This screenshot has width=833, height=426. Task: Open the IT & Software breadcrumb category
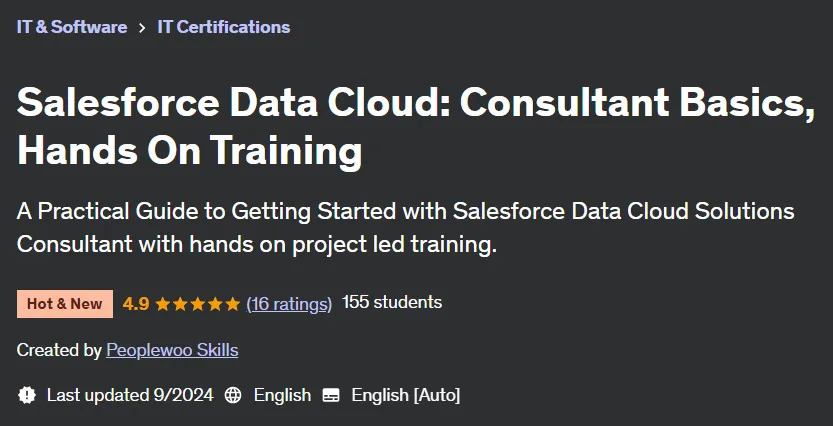72,27
